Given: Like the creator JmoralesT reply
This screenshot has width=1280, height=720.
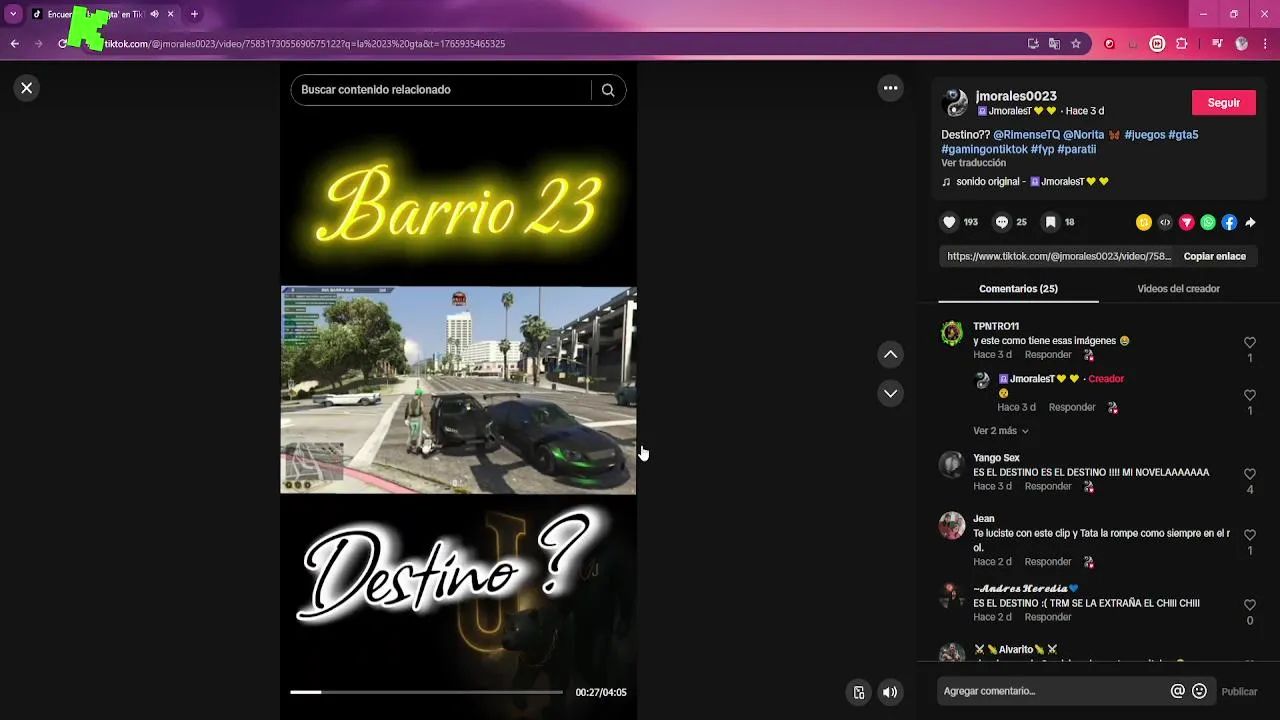Looking at the screenshot, I should click(1249, 396).
